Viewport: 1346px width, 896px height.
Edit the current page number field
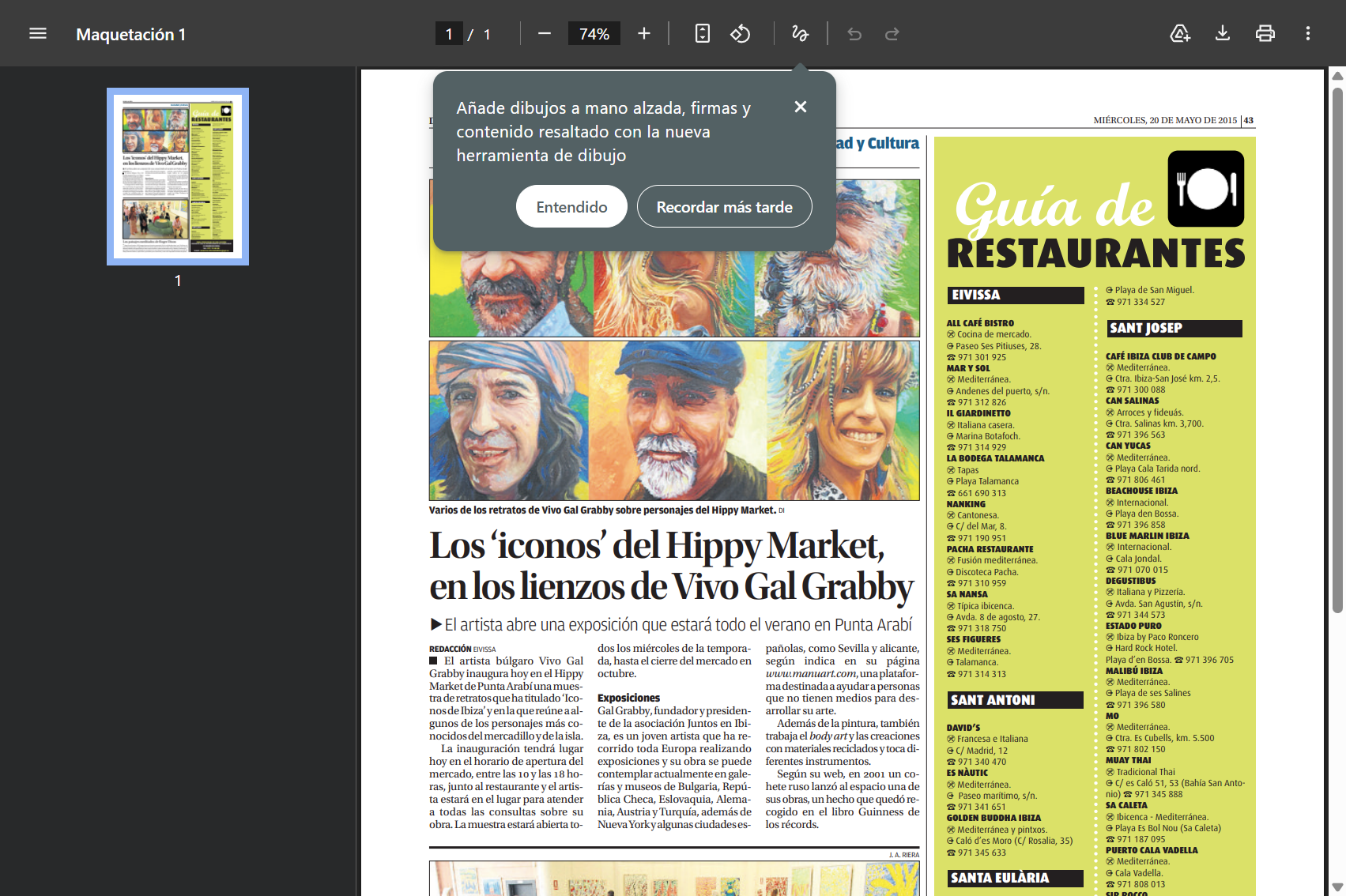pos(449,33)
